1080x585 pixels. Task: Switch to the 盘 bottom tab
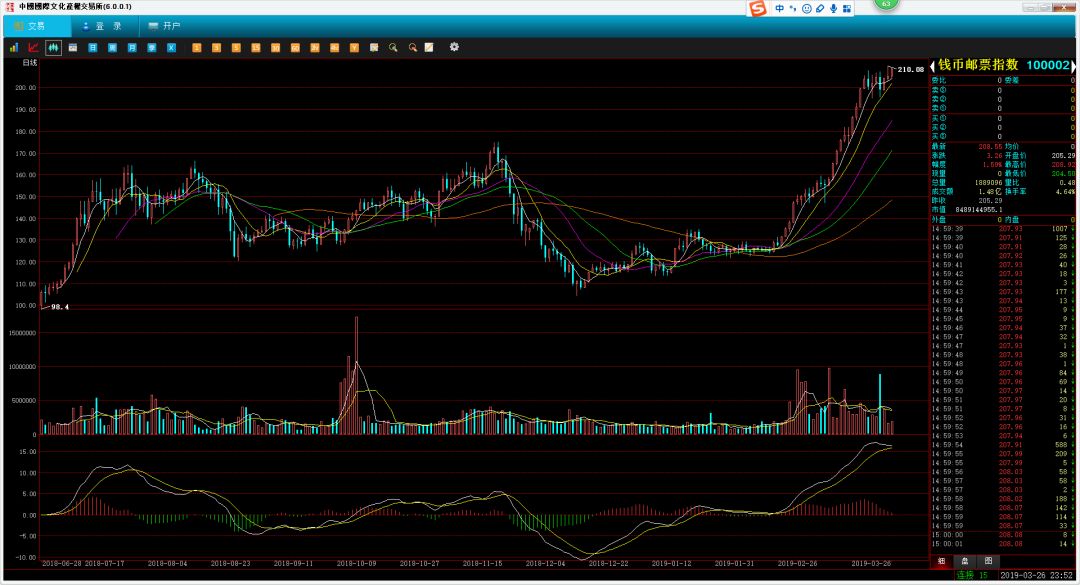pyautogui.click(x=965, y=561)
